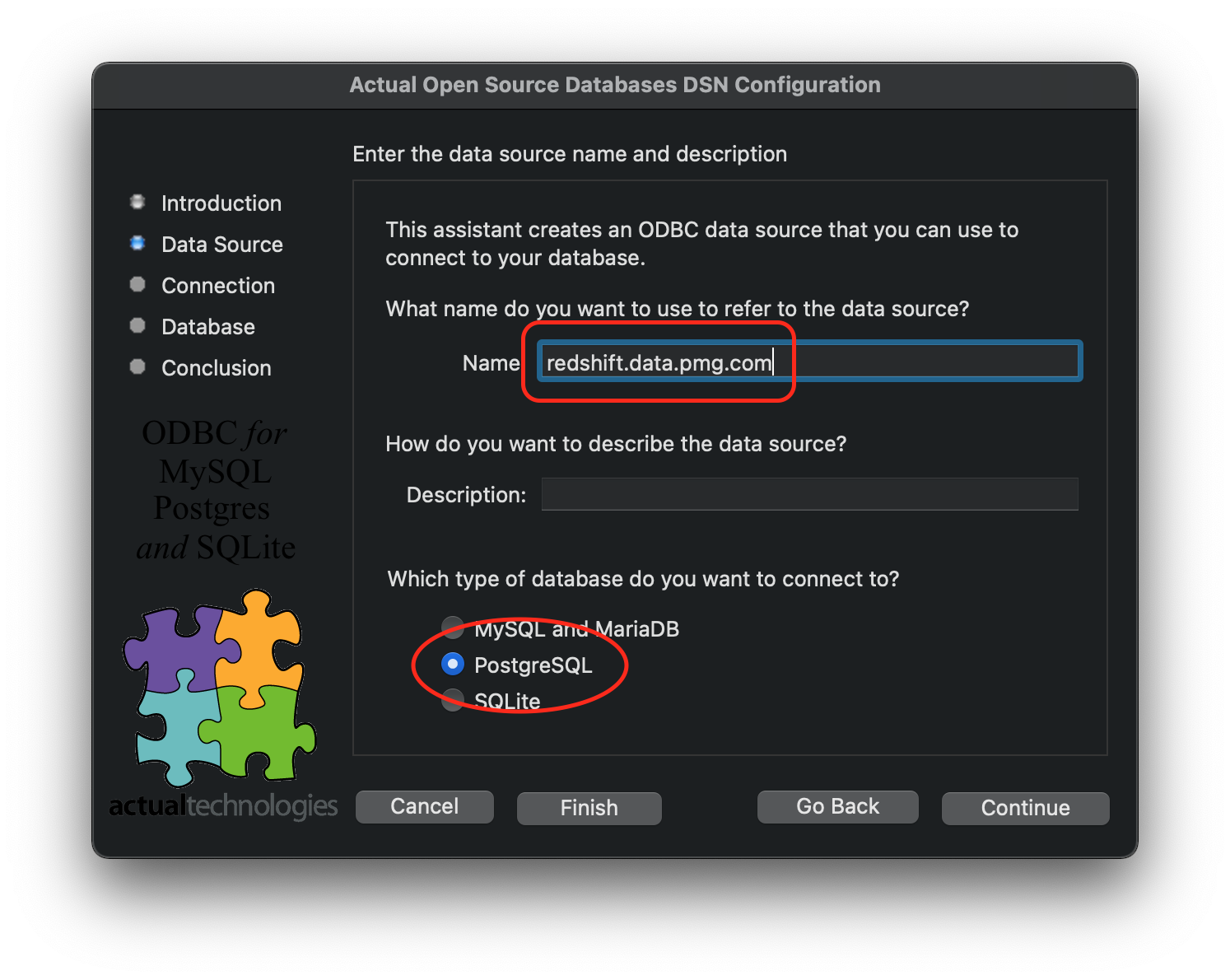Click the 'ODBC for MySQL Postgres and SQLite' text
This screenshot has height=980, width=1230.
coord(216,491)
